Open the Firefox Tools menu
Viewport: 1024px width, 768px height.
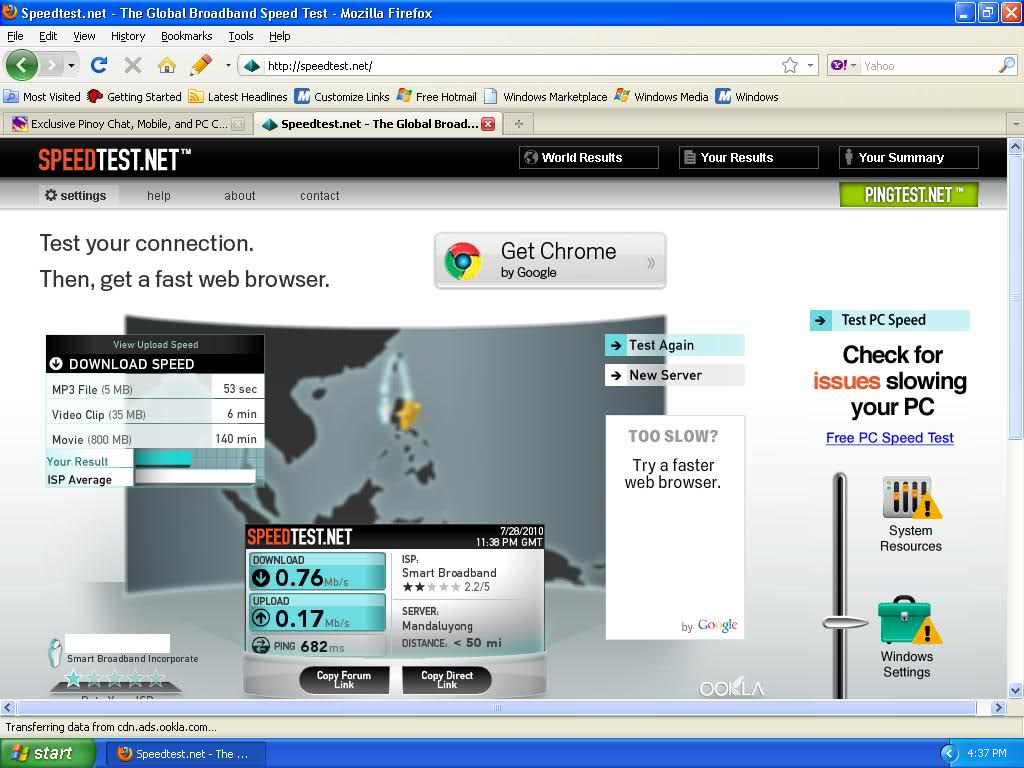(x=240, y=36)
